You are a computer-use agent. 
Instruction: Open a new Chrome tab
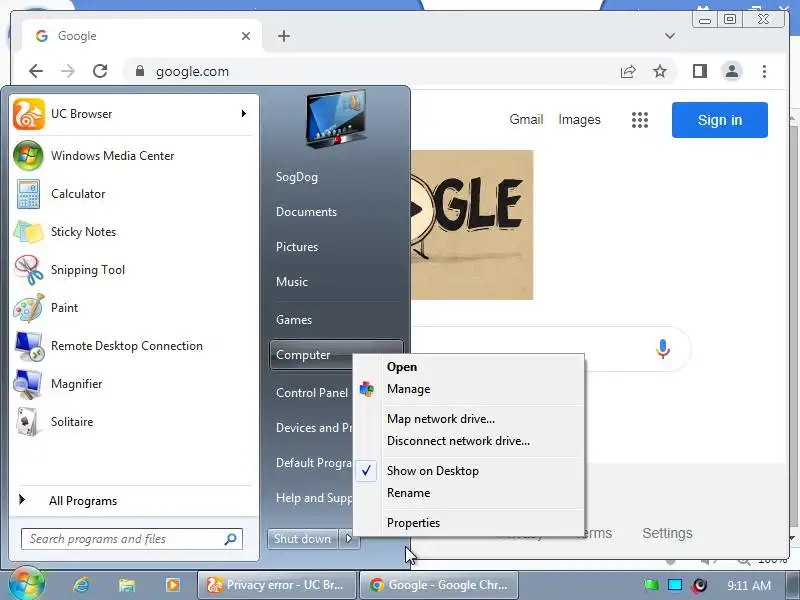coord(284,36)
